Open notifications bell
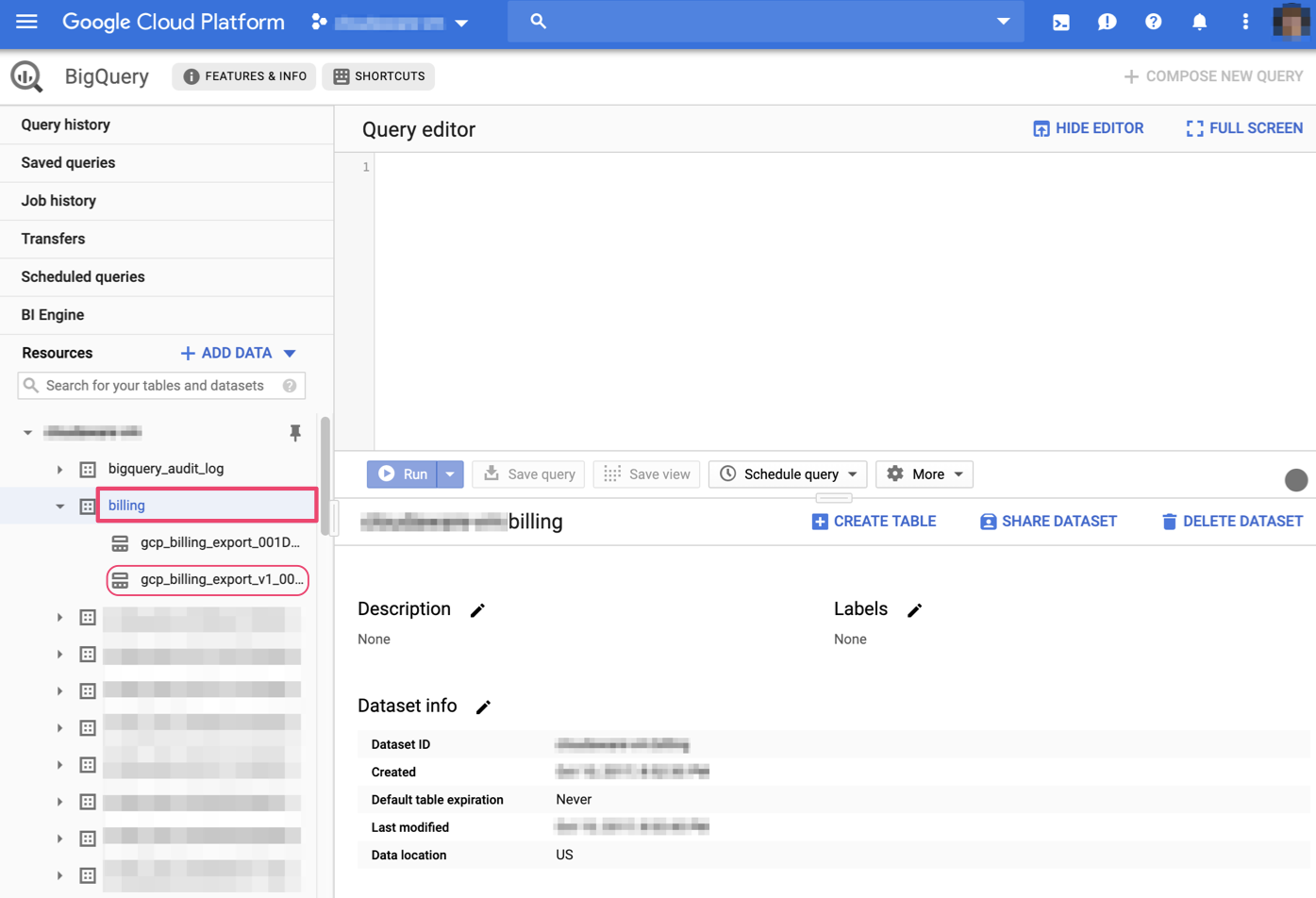 pos(1199,22)
